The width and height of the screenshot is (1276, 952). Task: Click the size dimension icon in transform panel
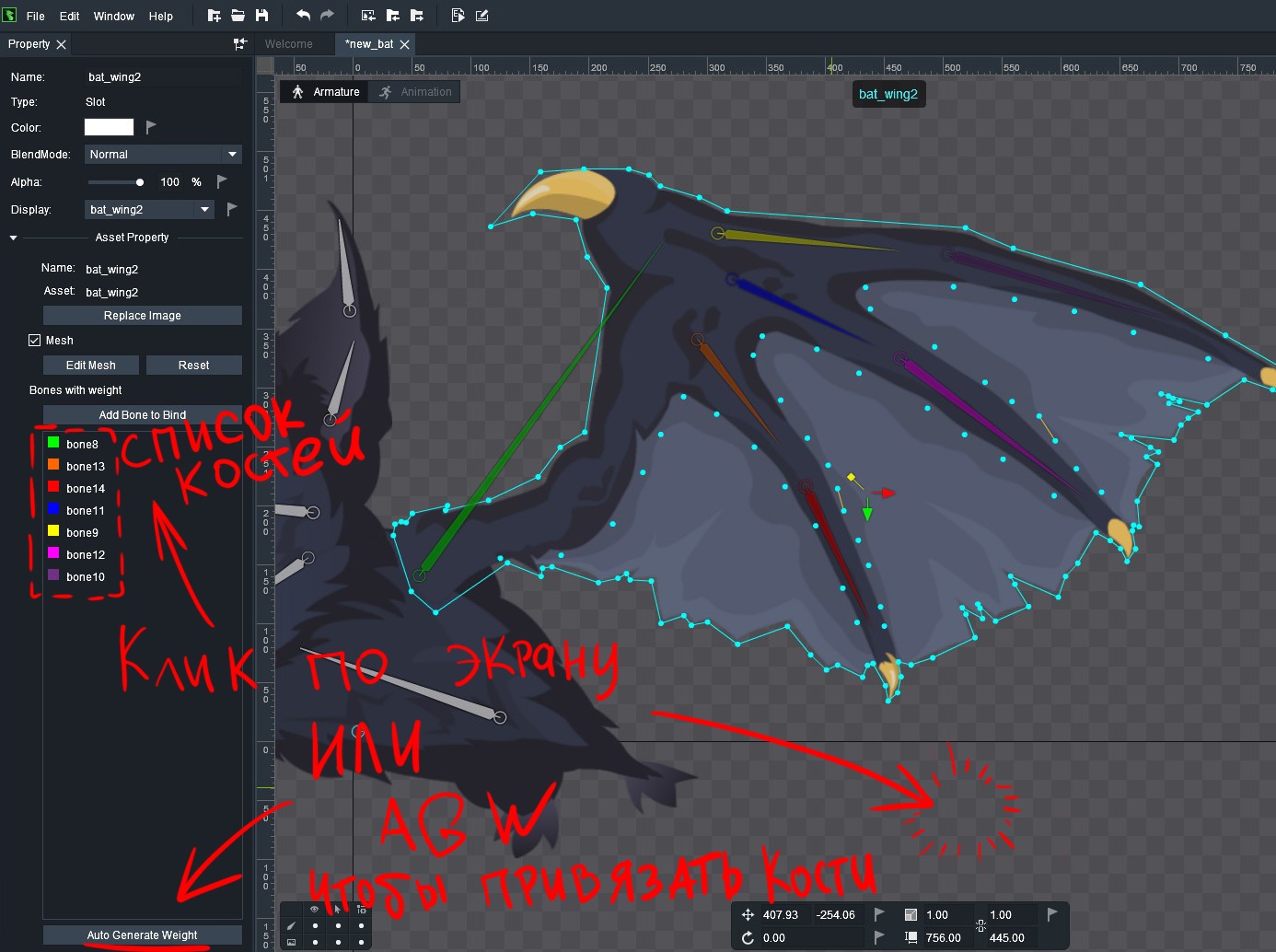(x=911, y=937)
